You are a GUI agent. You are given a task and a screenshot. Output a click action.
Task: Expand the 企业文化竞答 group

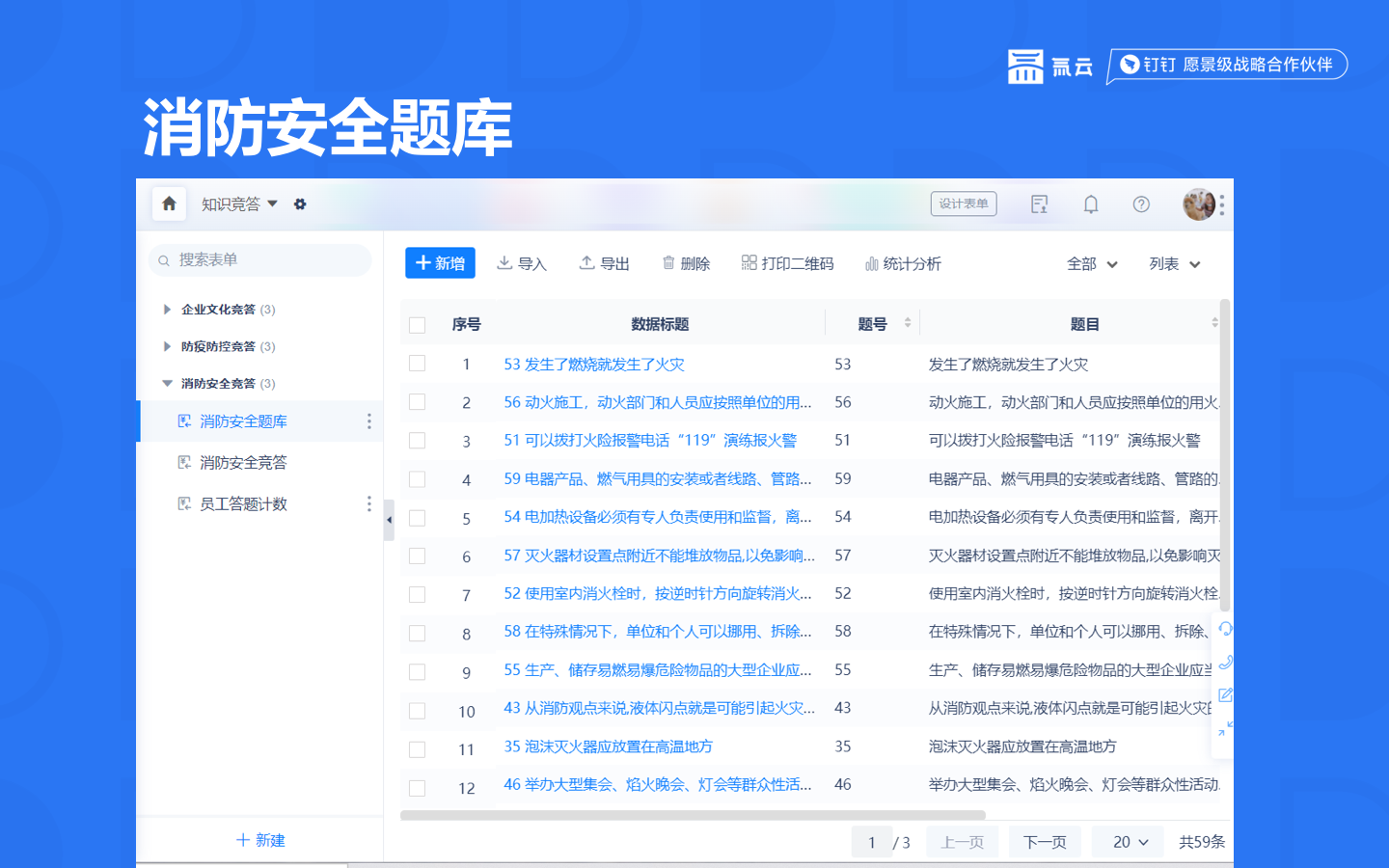[167, 310]
